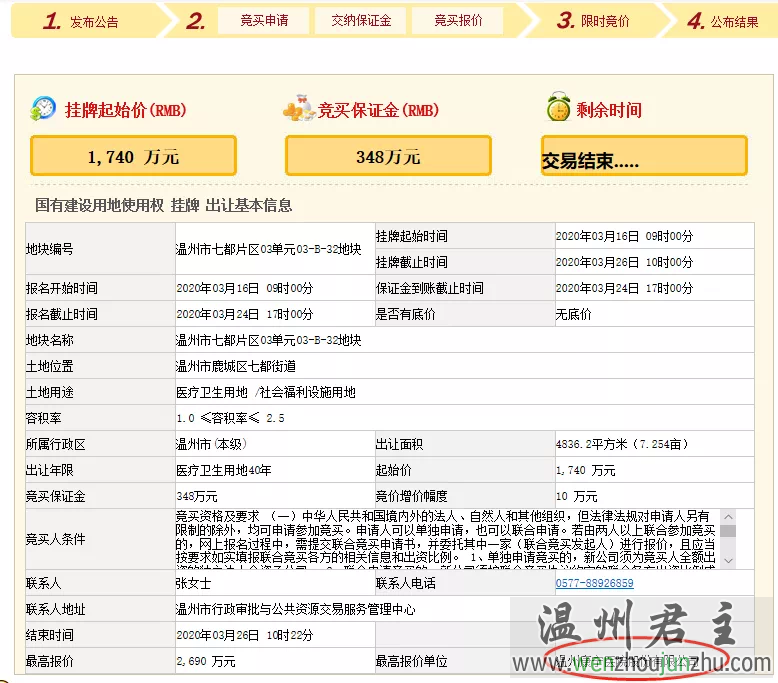Click the clock icon beside 挂牌起始价
The image size is (778, 683).
coord(43,109)
